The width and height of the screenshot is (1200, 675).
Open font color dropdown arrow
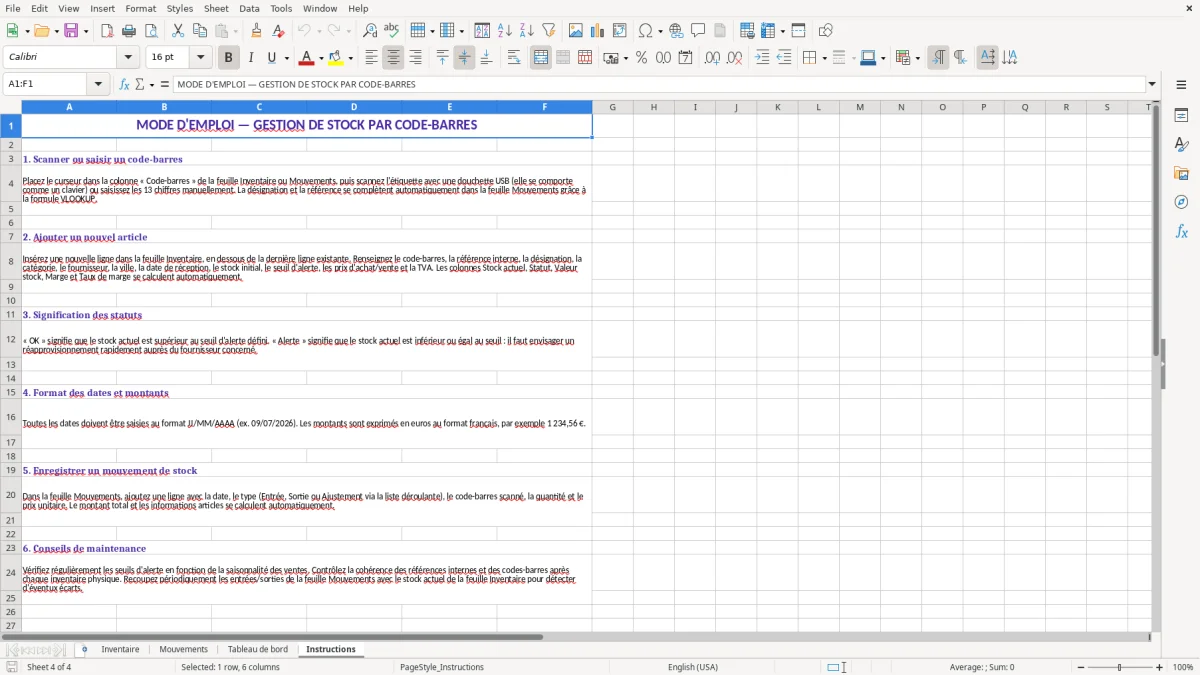coord(321,58)
